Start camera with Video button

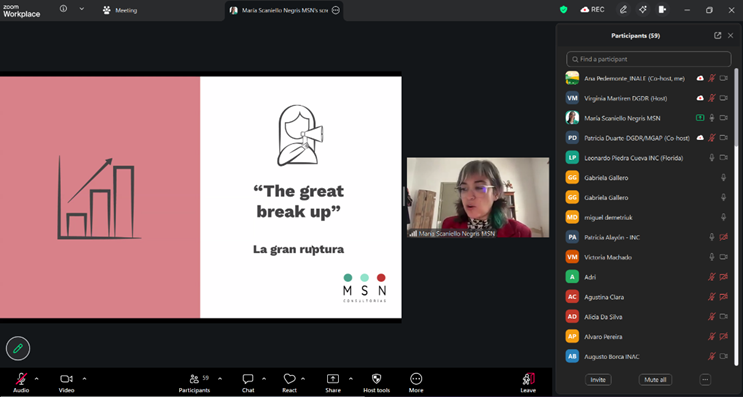tap(66, 383)
